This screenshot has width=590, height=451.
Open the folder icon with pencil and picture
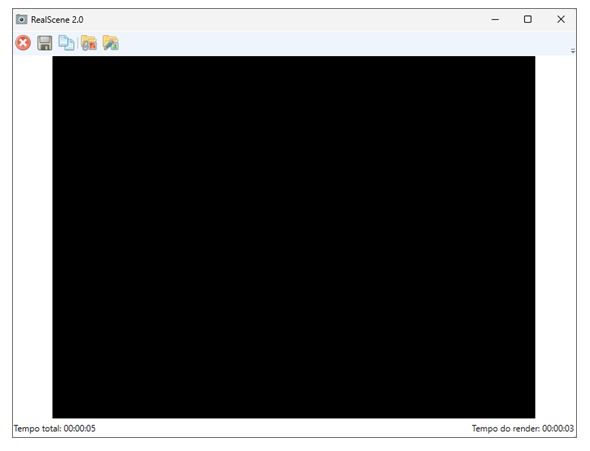[111, 43]
